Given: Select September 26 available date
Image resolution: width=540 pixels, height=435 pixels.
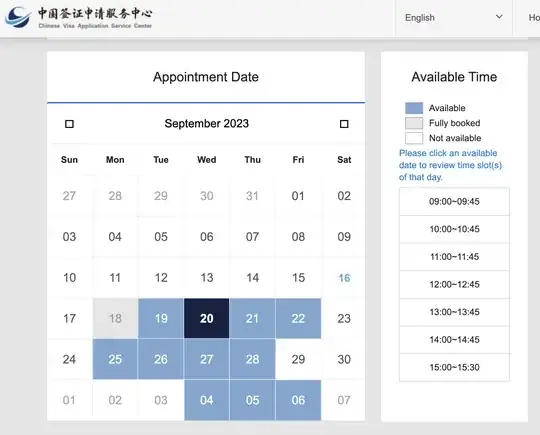Looking at the screenshot, I should pyautogui.click(x=161, y=359).
